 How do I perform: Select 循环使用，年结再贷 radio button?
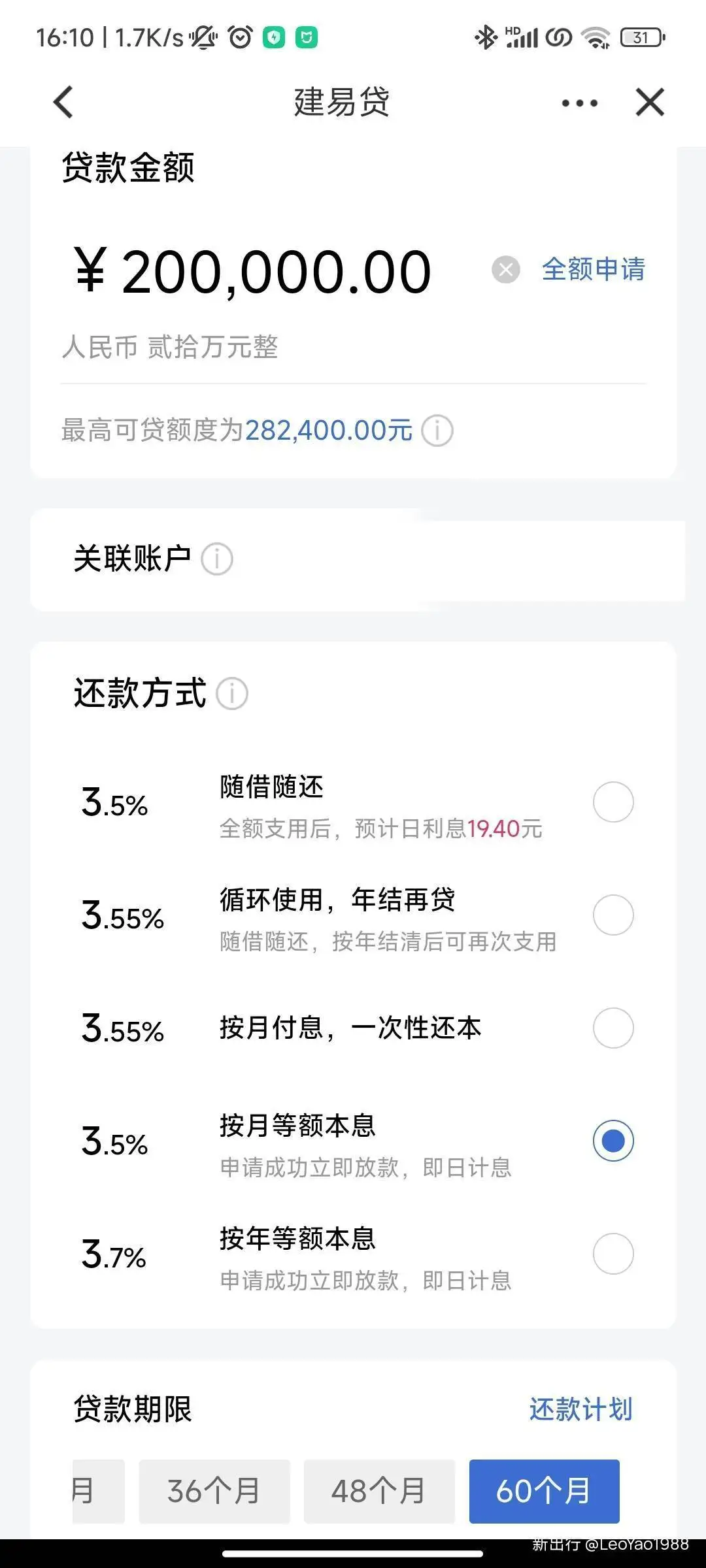click(613, 915)
